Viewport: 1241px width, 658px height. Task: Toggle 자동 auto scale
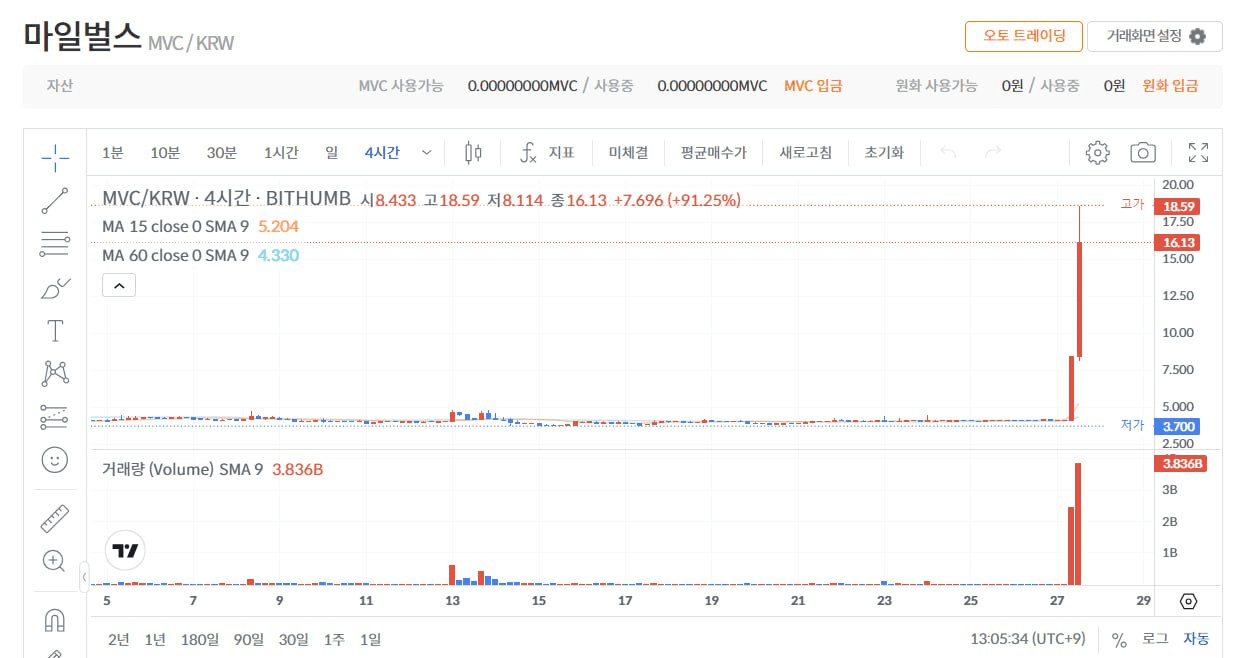1196,639
